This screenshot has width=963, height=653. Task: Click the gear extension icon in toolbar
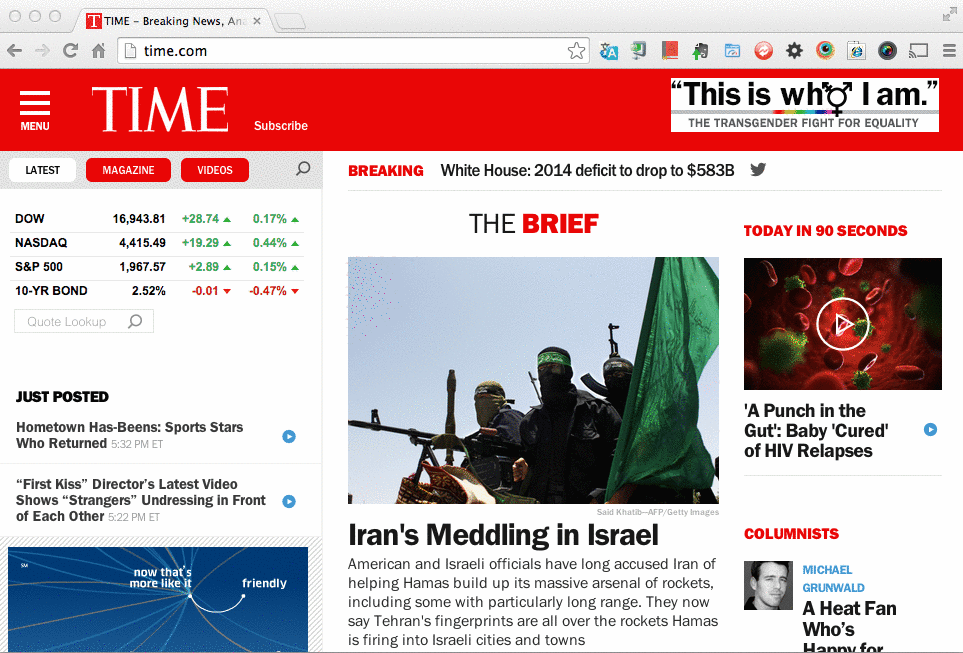794,51
